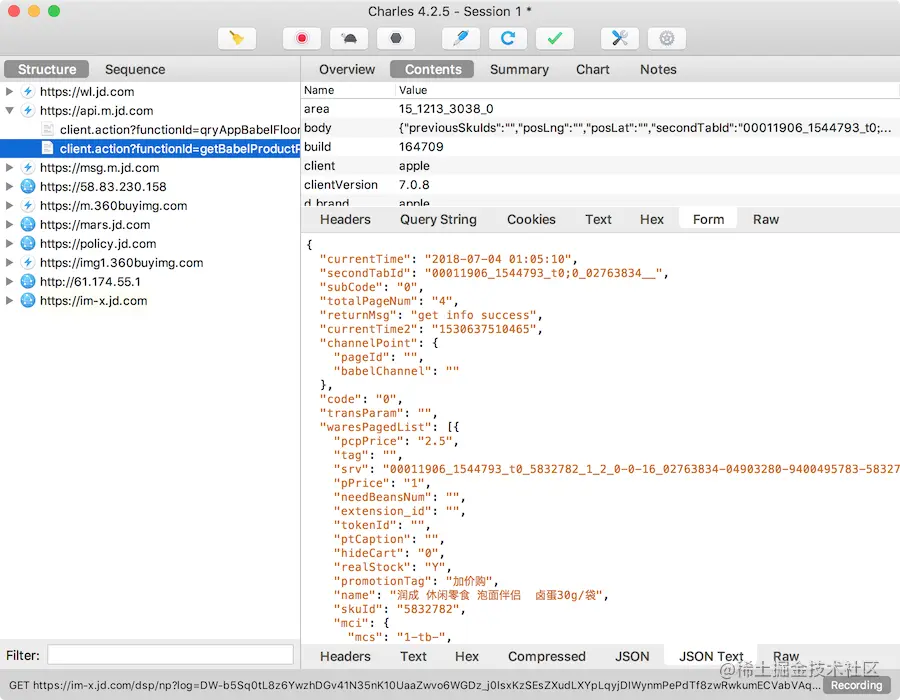
Task: Repeat the request with the refresh icon
Action: [x=507, y=38]
